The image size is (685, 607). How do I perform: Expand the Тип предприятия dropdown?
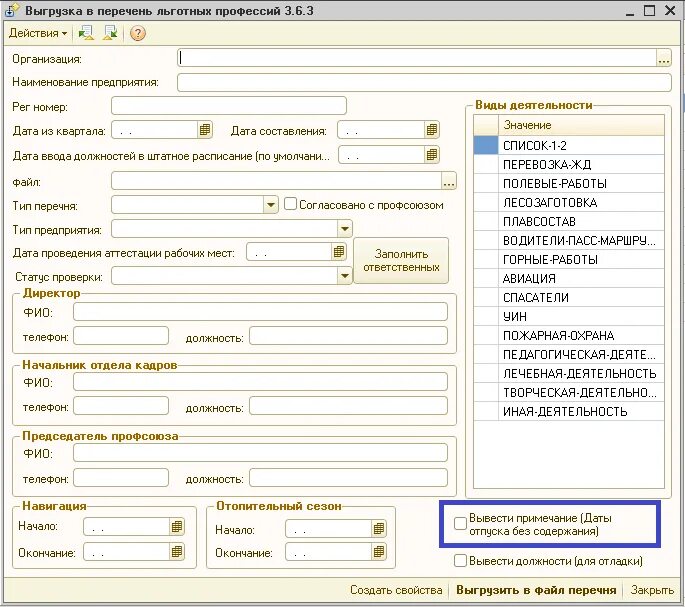pos(345,229)
